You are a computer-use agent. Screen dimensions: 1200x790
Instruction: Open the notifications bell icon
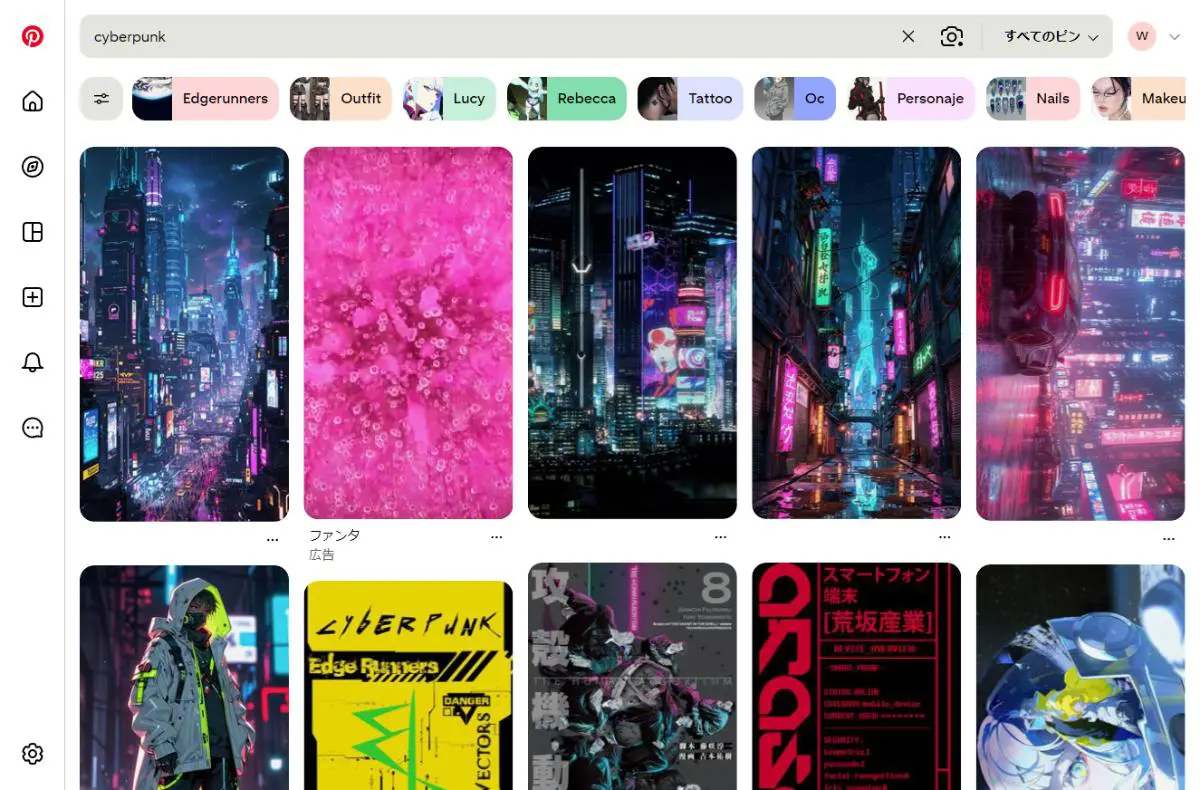pos(33,362)
